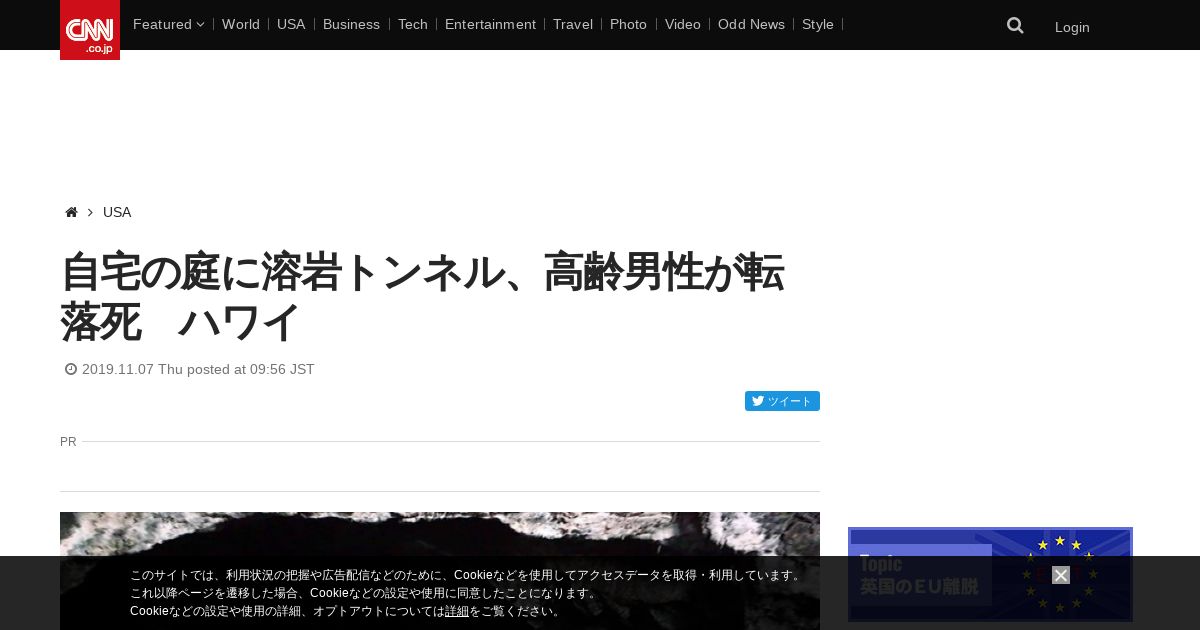The height and width of the screenshot is (630, 1200).
Task: Open the search magnifier icon
Action: 1015,26
